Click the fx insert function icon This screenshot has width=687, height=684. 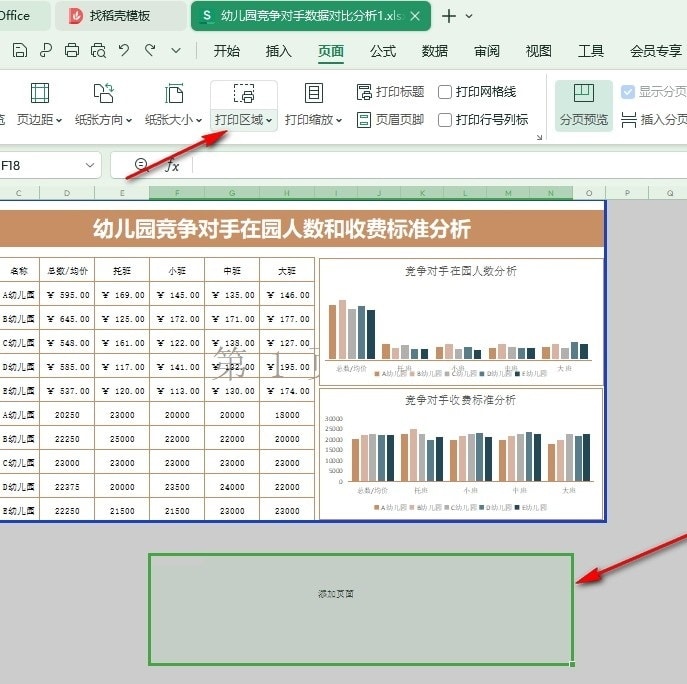(x=172, y=166)
